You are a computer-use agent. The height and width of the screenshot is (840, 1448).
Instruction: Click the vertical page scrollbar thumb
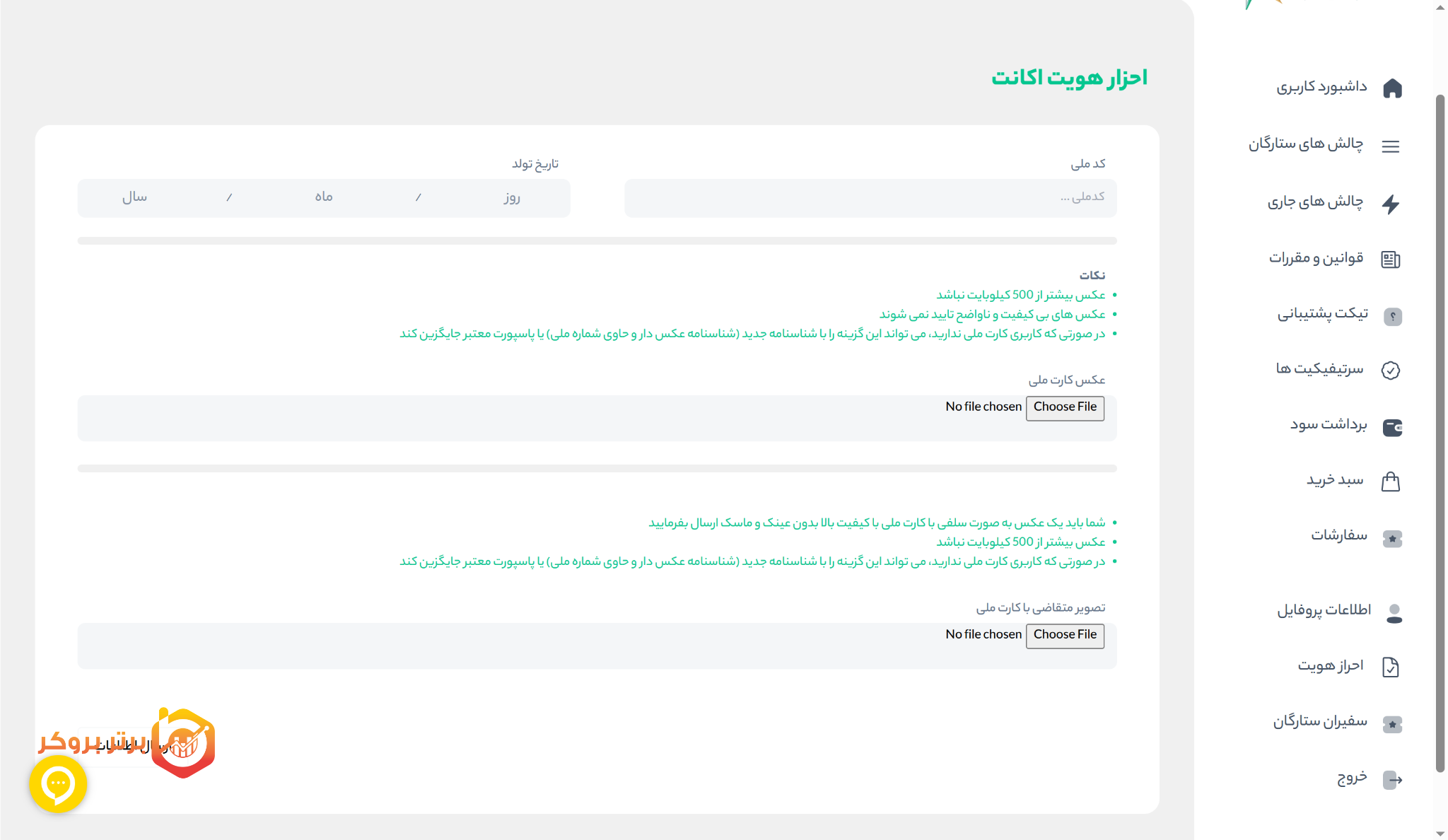pyautogui.click(x=1440, y=433)
